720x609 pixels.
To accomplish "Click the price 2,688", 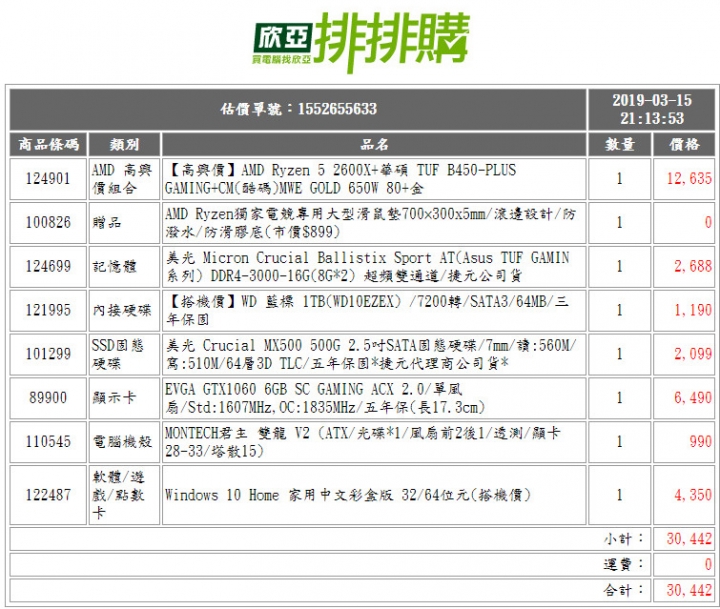I will 692,266.
